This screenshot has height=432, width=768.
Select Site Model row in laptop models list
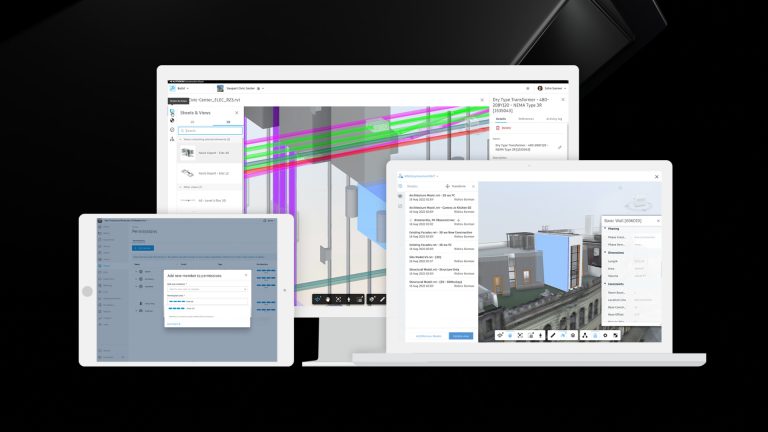pyautogui.click(x=441, y=259)
